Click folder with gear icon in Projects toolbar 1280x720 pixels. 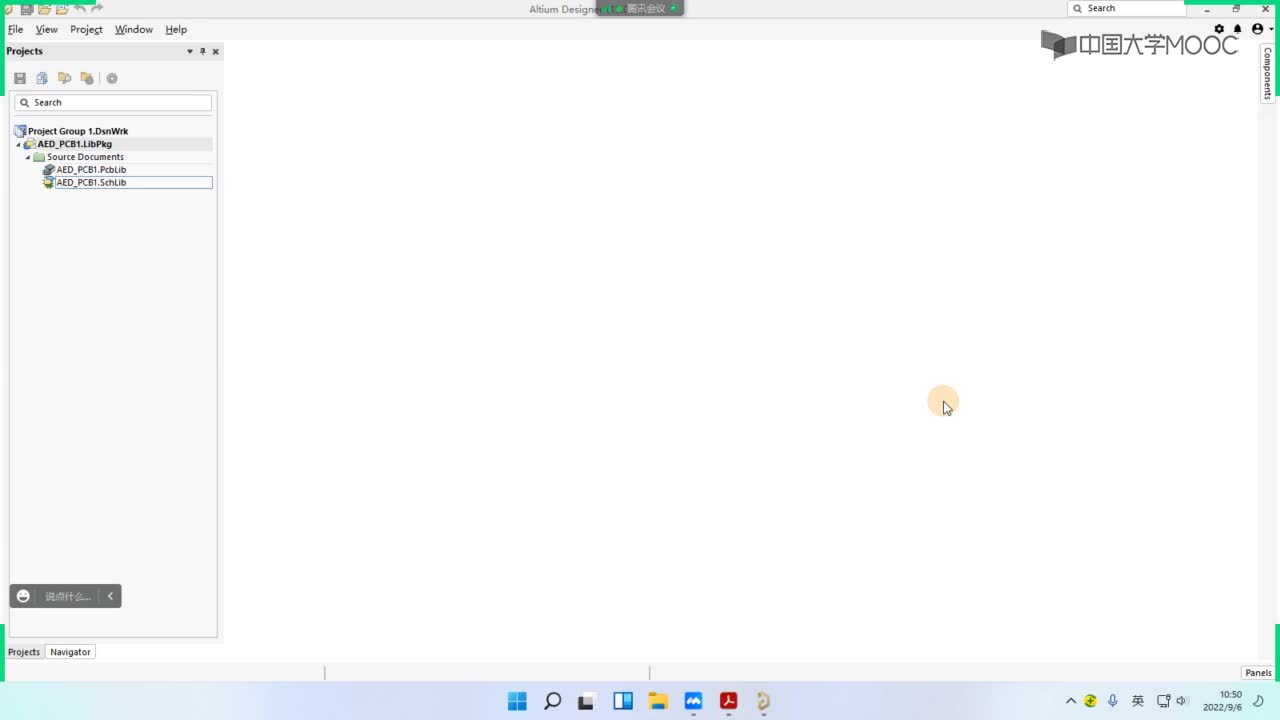pyautogui.click(x=87, y=78)
